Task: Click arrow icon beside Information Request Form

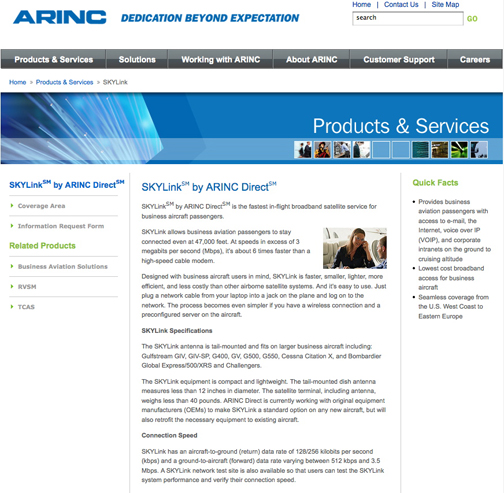Action: 12,226
